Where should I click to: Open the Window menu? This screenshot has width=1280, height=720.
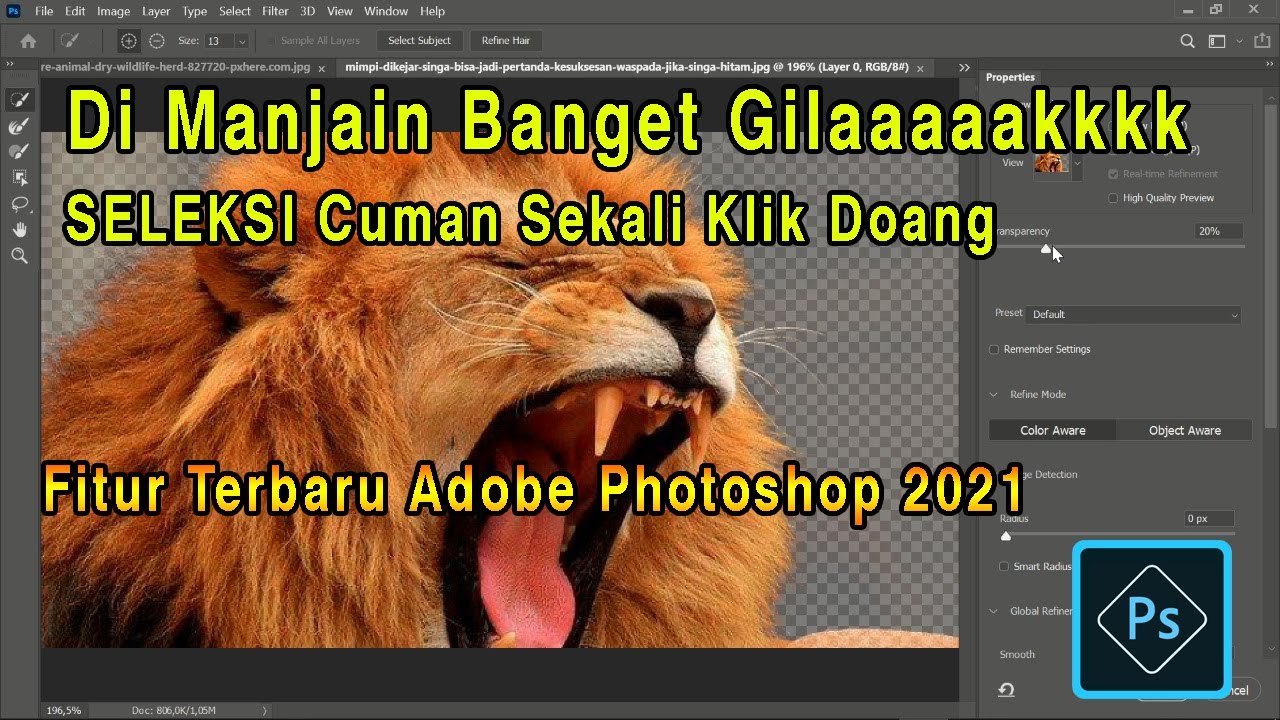pyautogui.click(x=385, y=11)
